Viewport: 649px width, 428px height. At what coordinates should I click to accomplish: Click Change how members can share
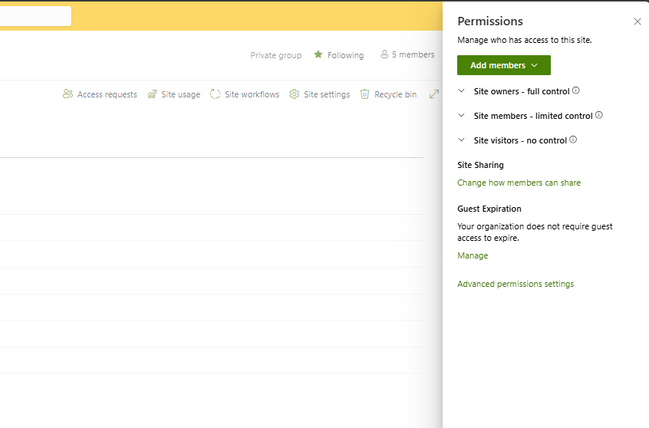pyautogui.click(x=519, y=183)
